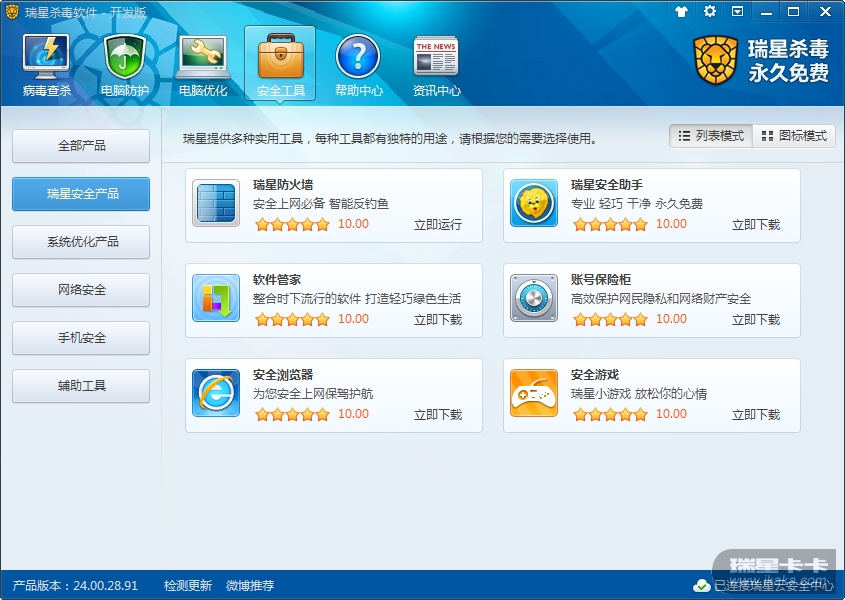Image resolution: width=845 pixels, height=600 pixels.
Task: Click the 瑞星防火墙 title text
Action: tap(283, 185)
